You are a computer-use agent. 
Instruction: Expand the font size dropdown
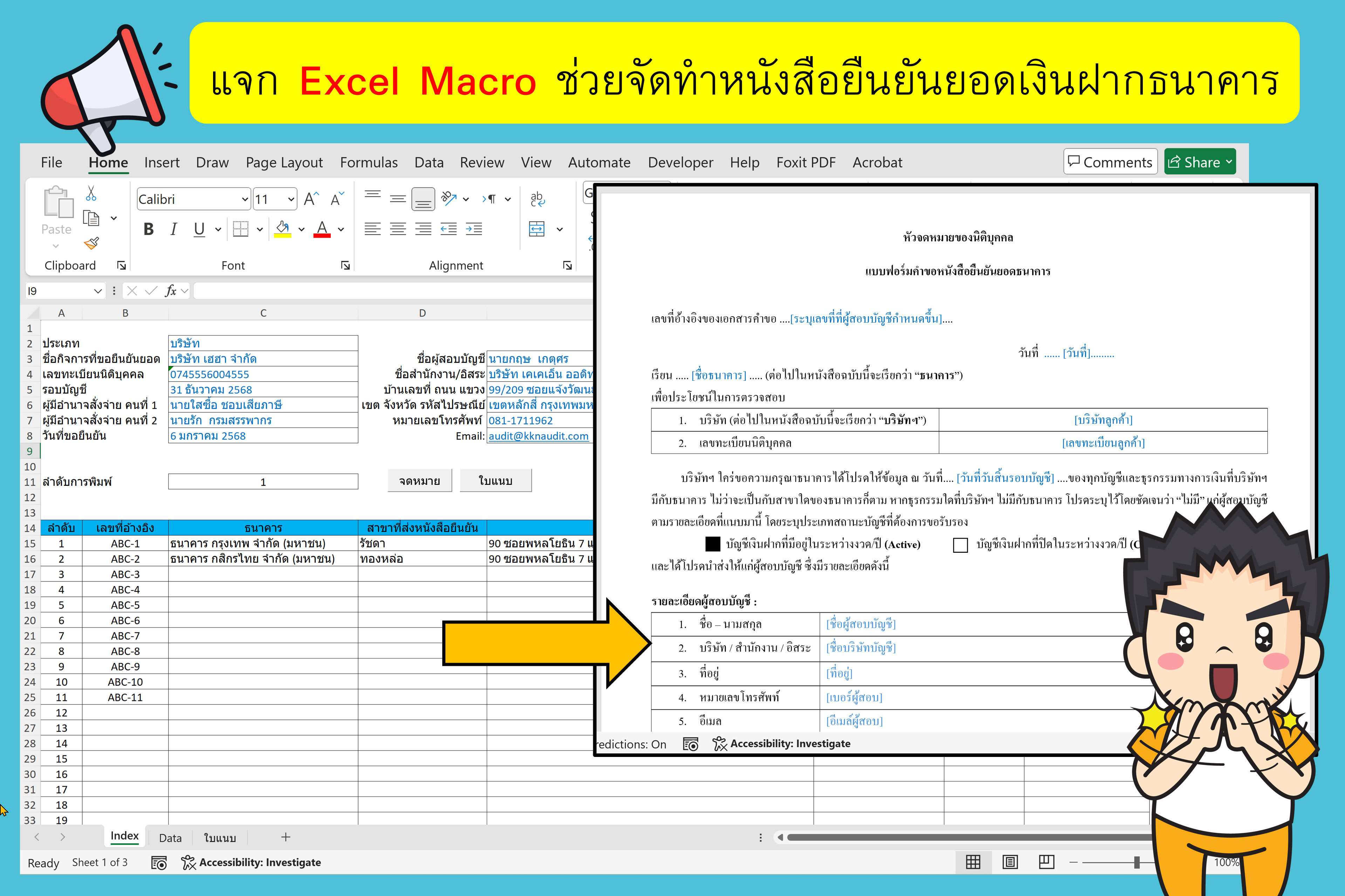[291, 199]
